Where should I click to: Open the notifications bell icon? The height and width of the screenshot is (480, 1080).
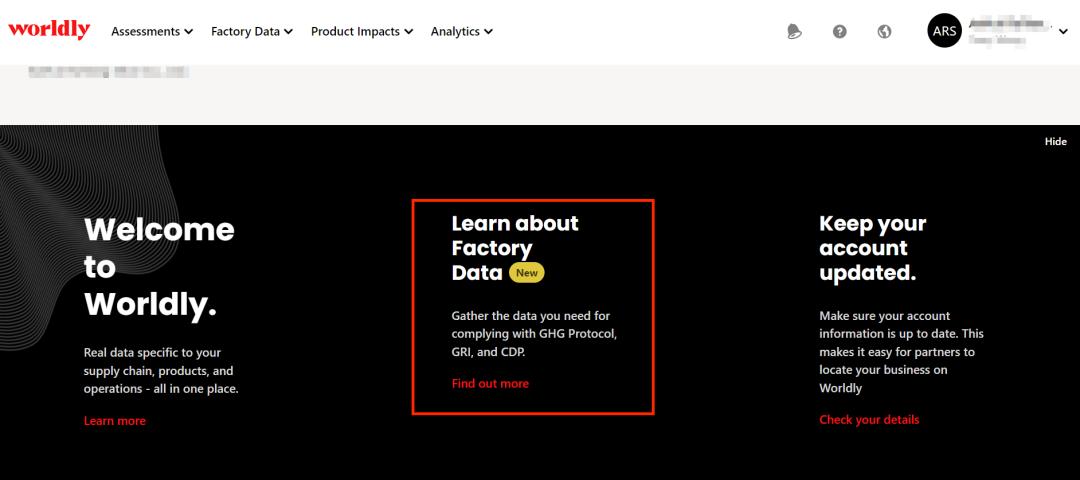pyautogui.click(x=794, y=31)
